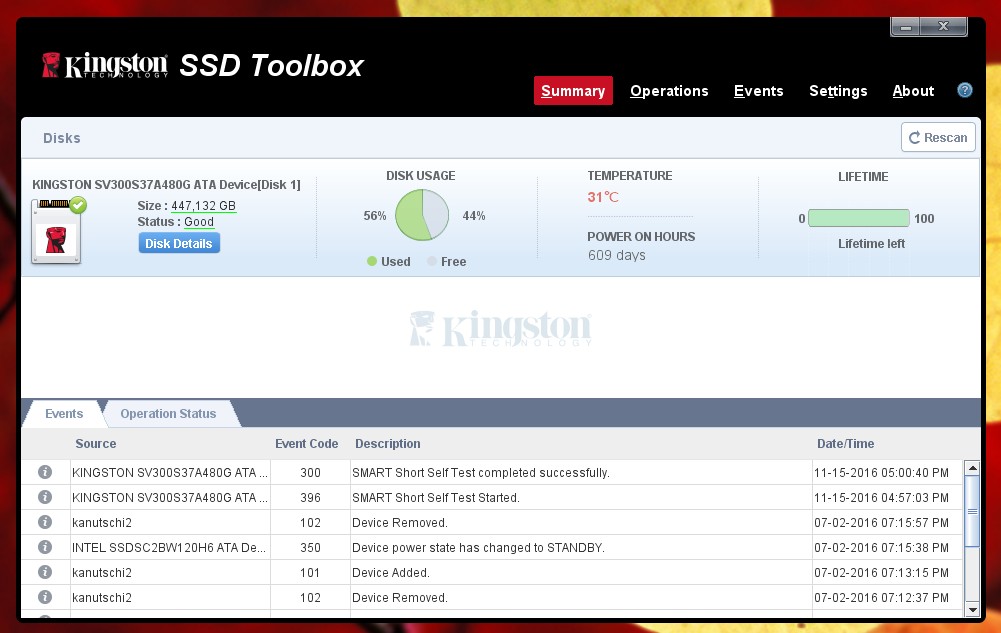Click the INTEL SSDSC2BW120H6 source cell
The height and width of the screenshot is (633, 1001).
click(169, 547)
